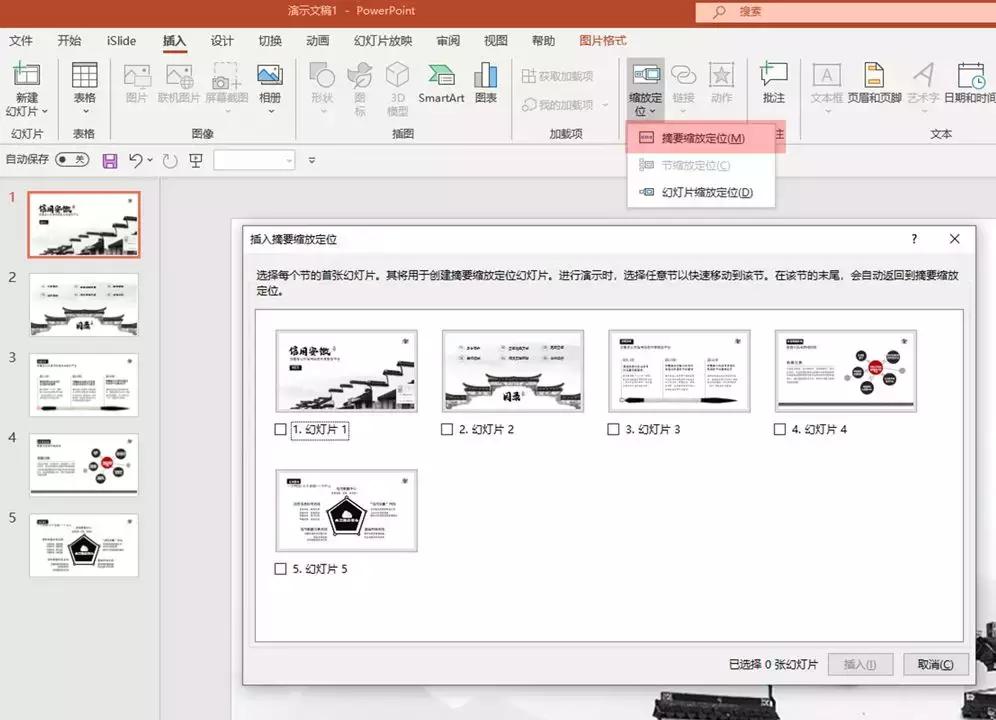Select slide 3 checkbox in the dialog
This screenshot has height=720, width=996.
[613, 430]
